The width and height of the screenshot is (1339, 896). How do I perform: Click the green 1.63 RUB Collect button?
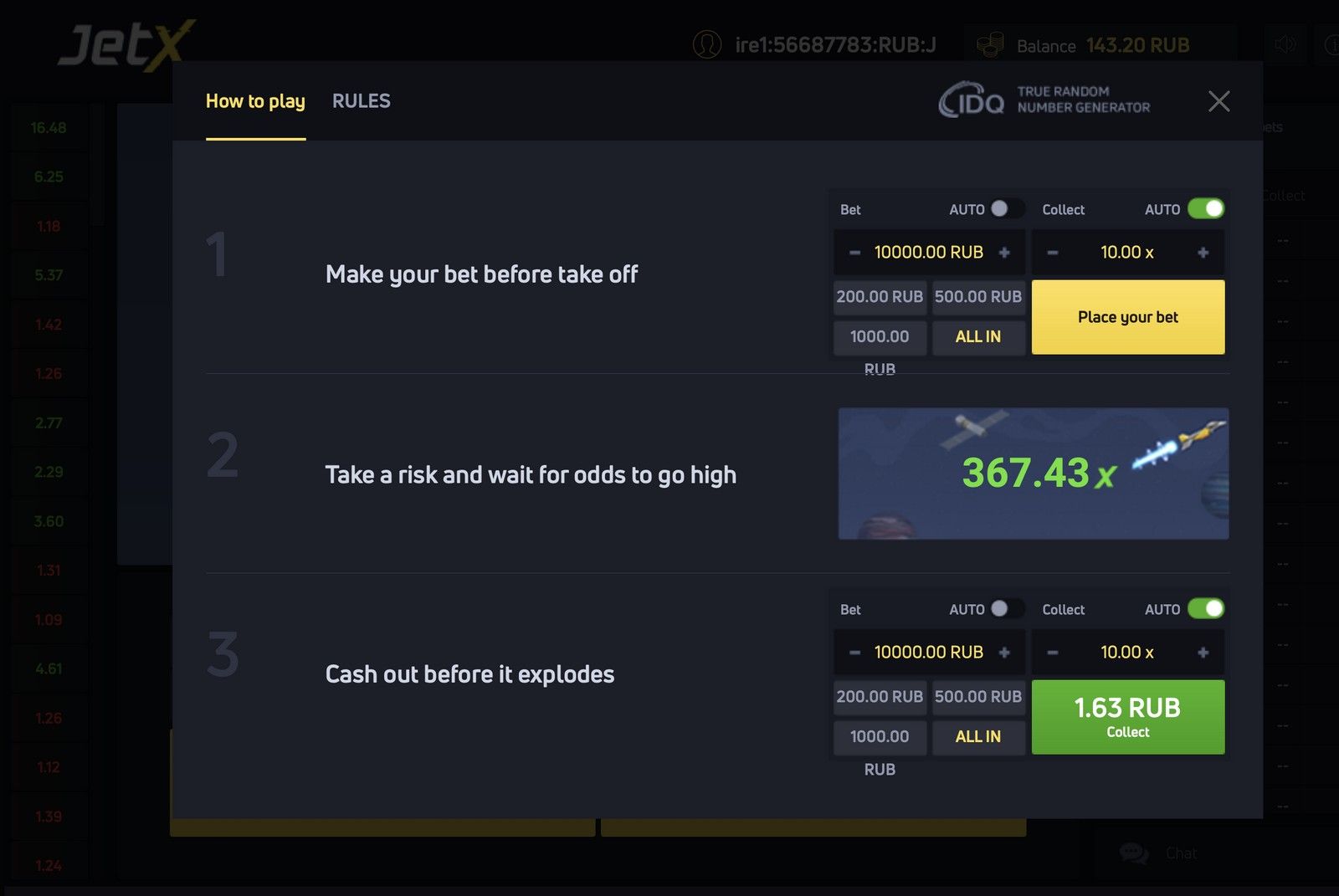tap(1127, 717)
